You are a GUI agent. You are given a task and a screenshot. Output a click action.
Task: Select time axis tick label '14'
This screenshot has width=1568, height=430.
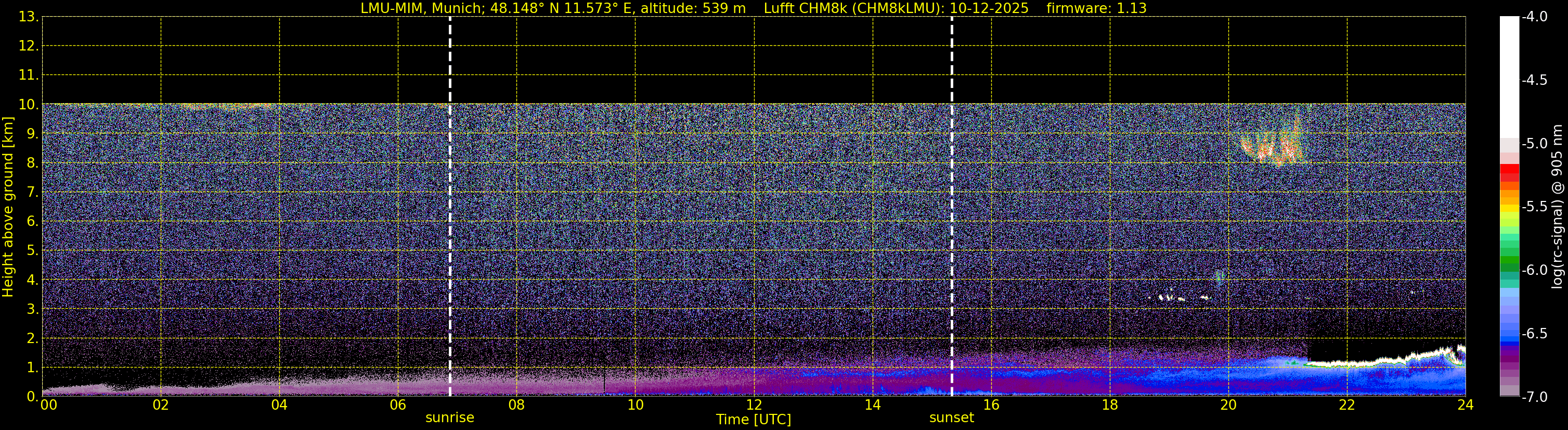(873, 405)
